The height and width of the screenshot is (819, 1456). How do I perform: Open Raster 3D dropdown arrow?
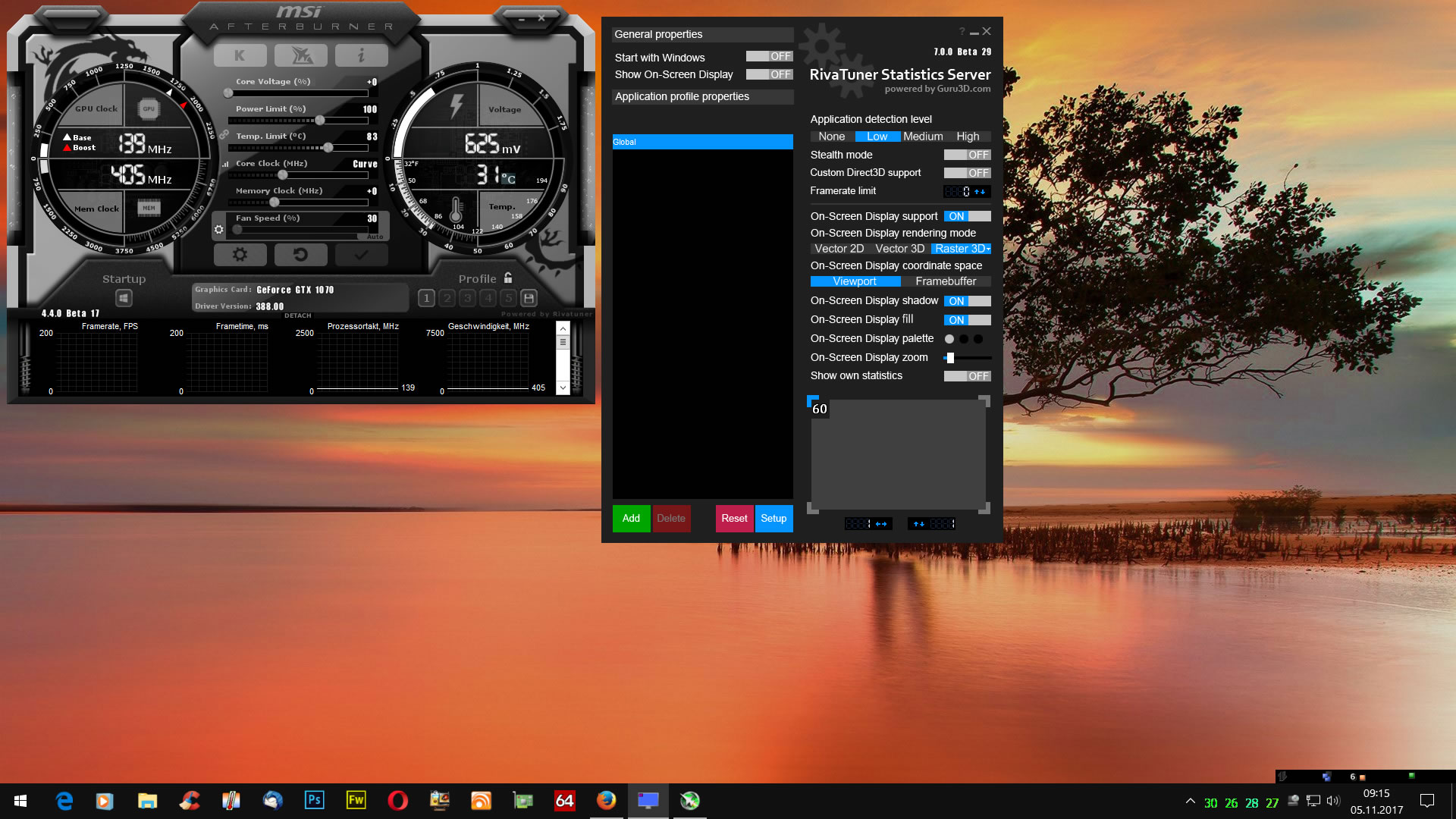click(x=988, y=249)
